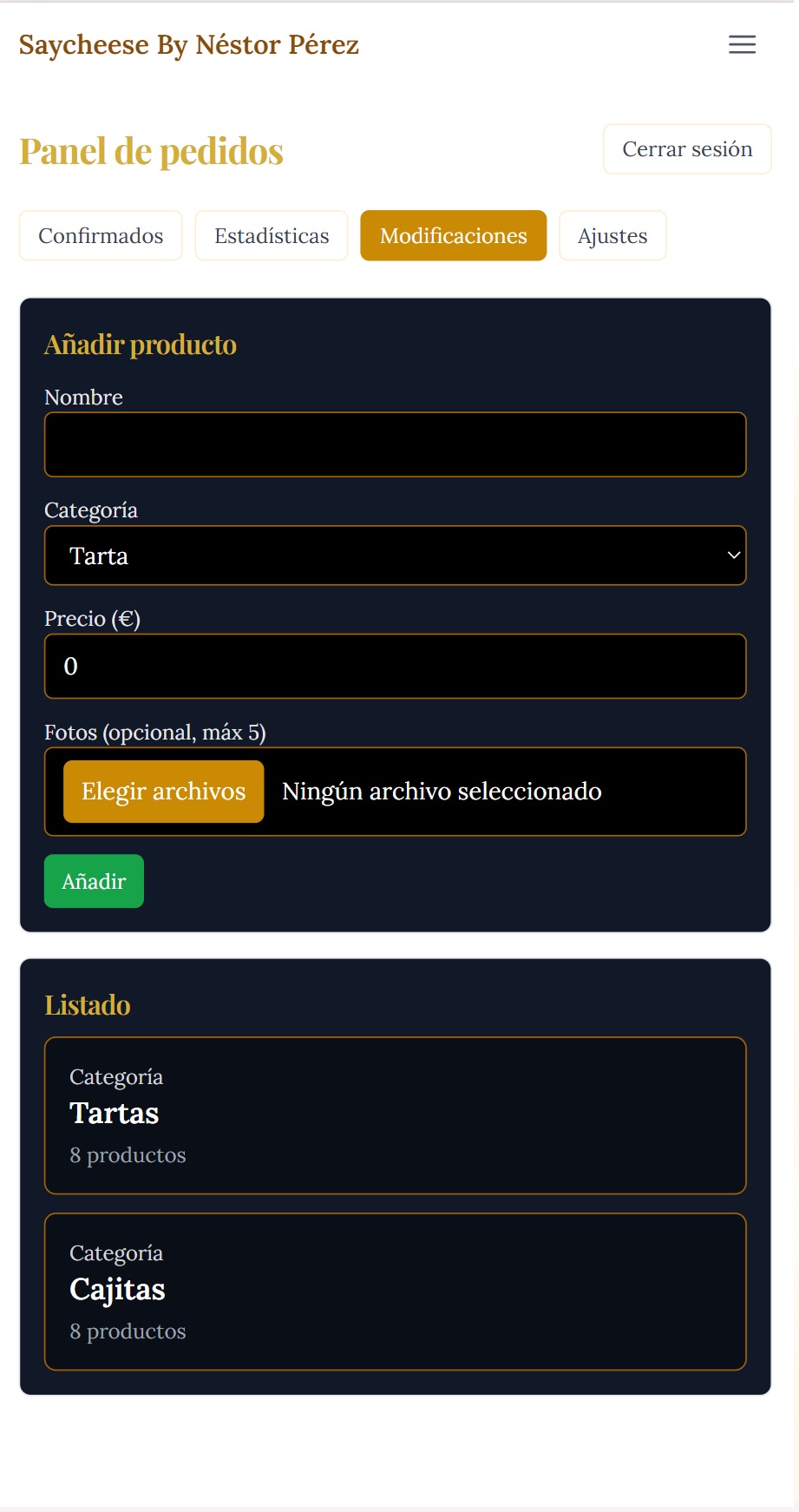Open the Estadísticas tab

[272, 235]
